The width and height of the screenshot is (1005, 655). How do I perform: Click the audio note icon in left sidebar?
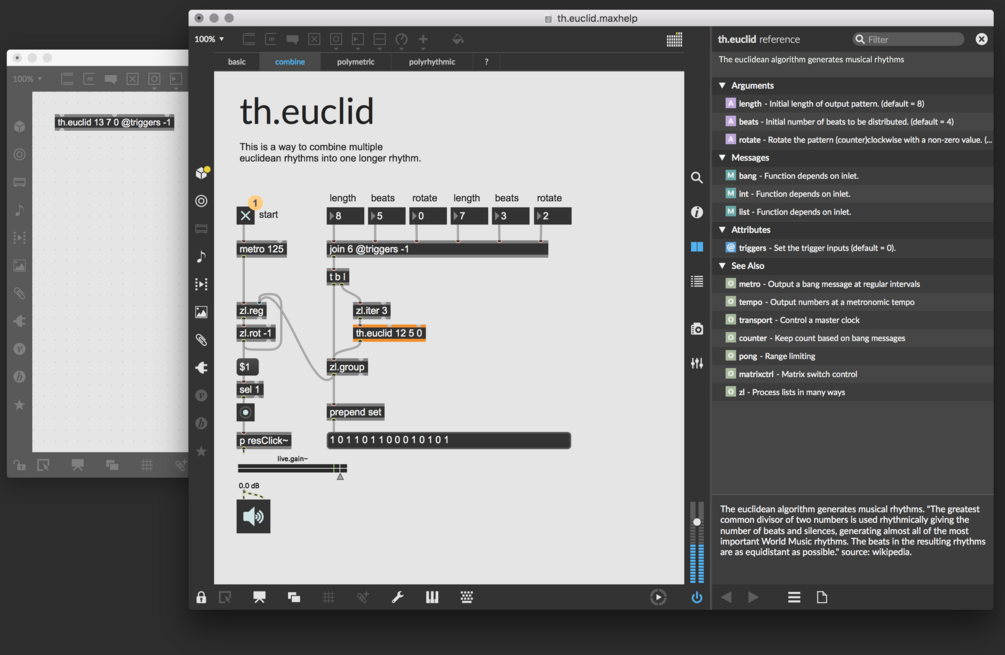[201, 256]
